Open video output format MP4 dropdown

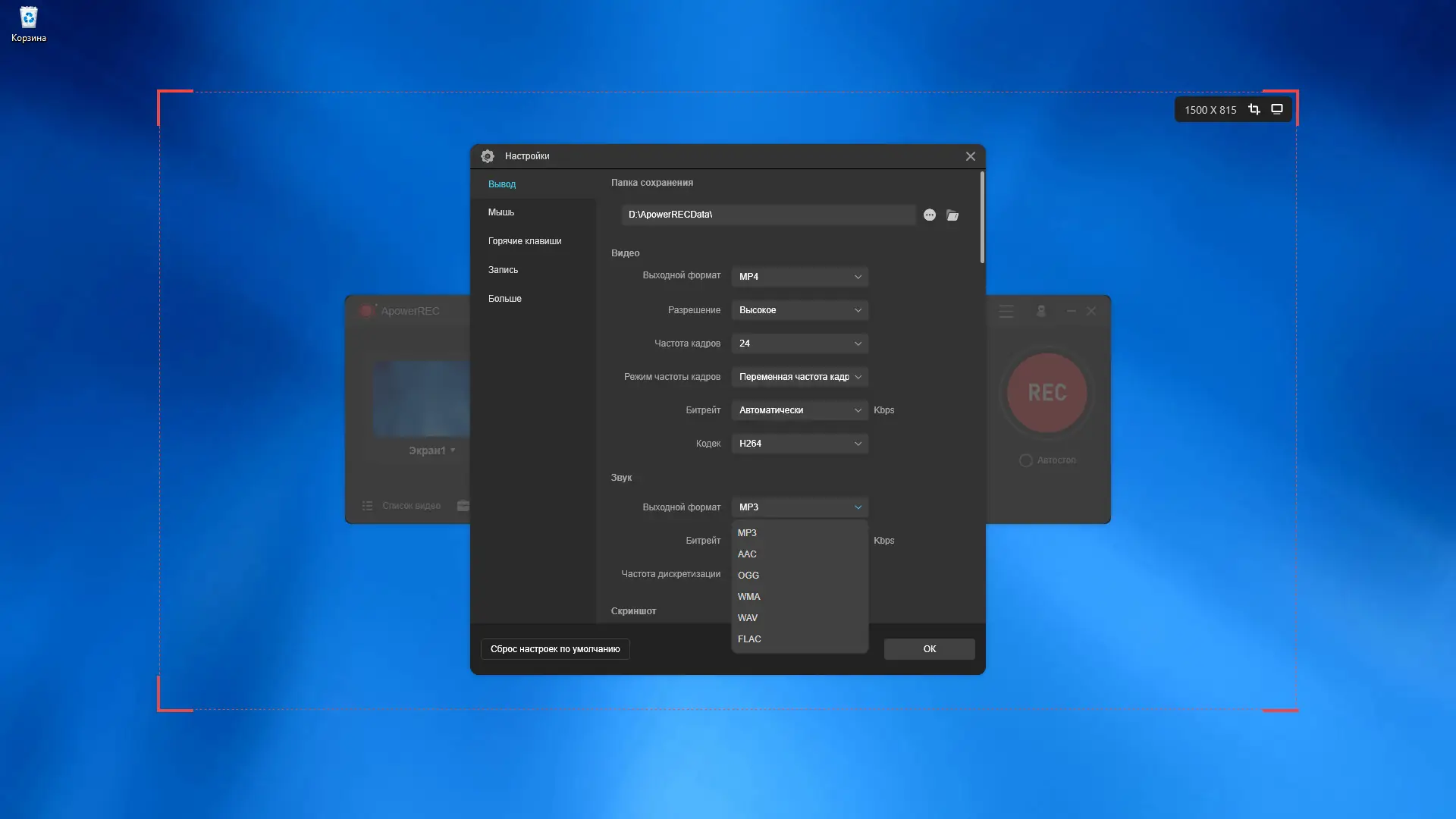click(799, 277)
